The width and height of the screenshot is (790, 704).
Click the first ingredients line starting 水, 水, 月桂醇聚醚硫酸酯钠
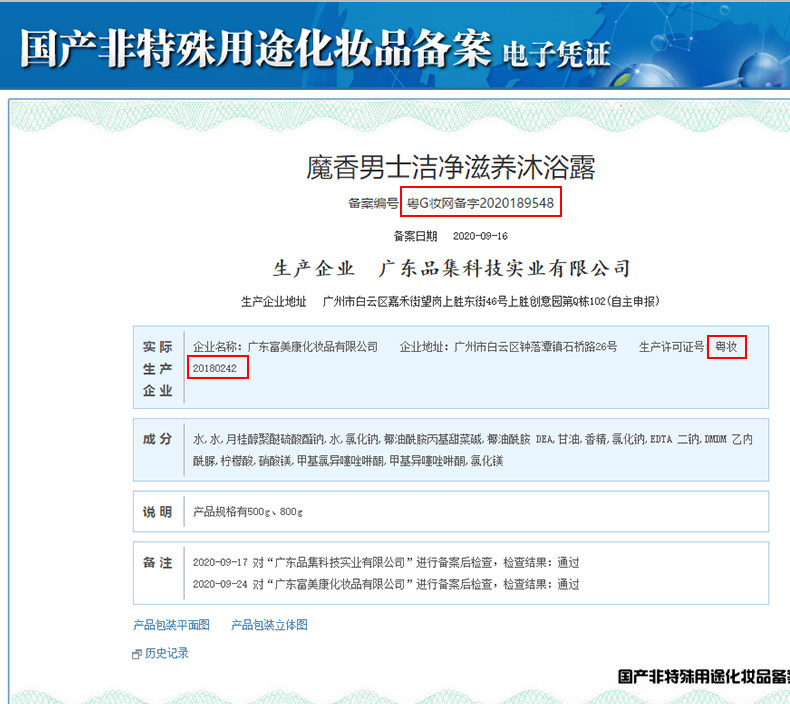click(473, 439)
